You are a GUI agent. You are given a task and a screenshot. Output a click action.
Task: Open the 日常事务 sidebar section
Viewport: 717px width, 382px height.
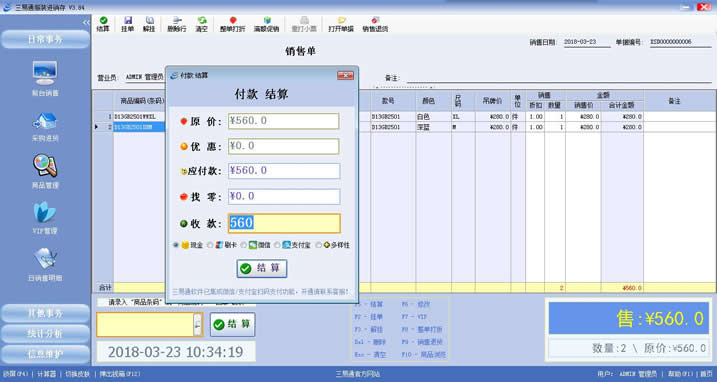[45, 39]
